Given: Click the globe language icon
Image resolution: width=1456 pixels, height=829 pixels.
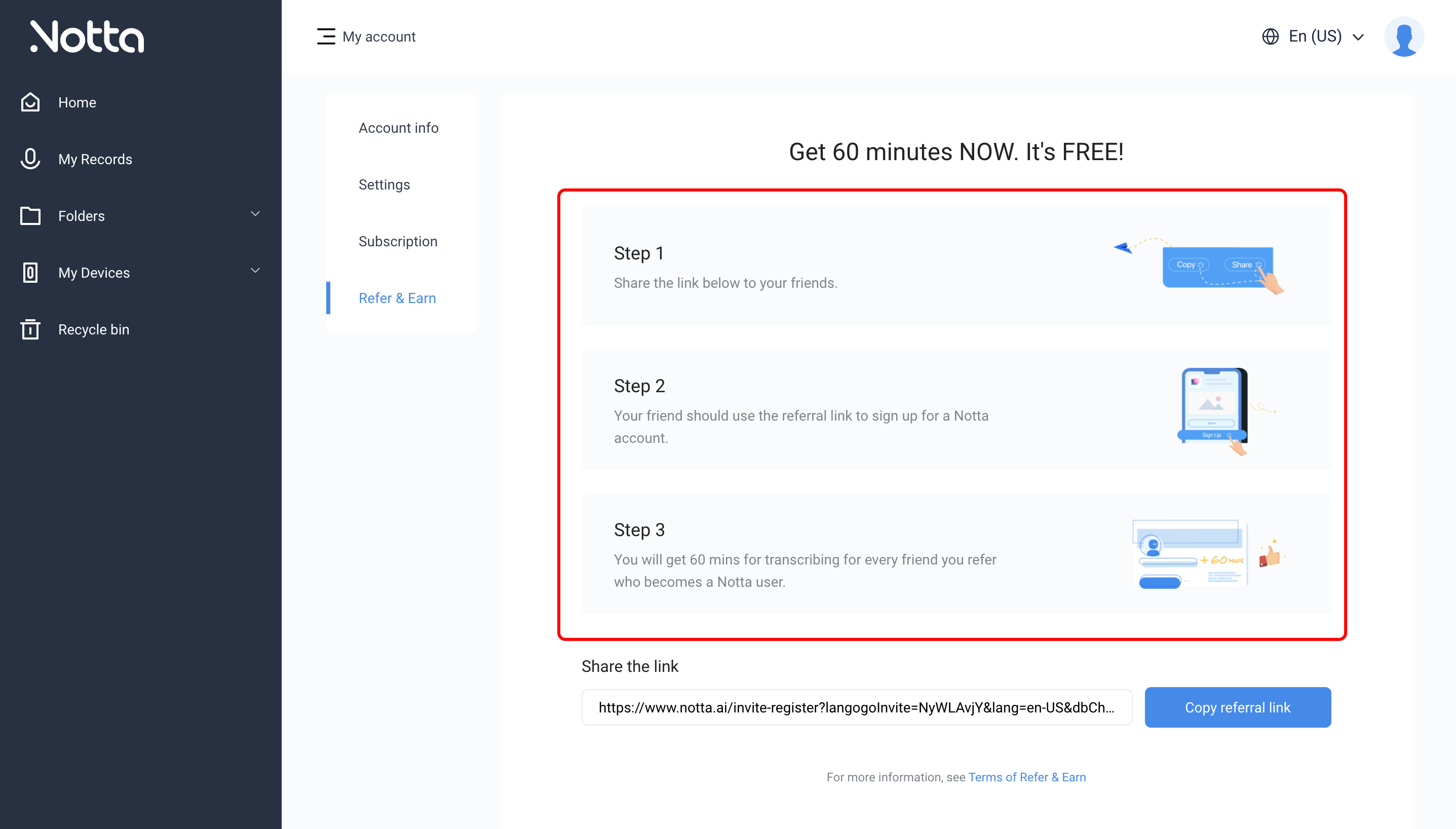Looking at the screenshot, I should pyautogui.click(x=1270, y=36).
